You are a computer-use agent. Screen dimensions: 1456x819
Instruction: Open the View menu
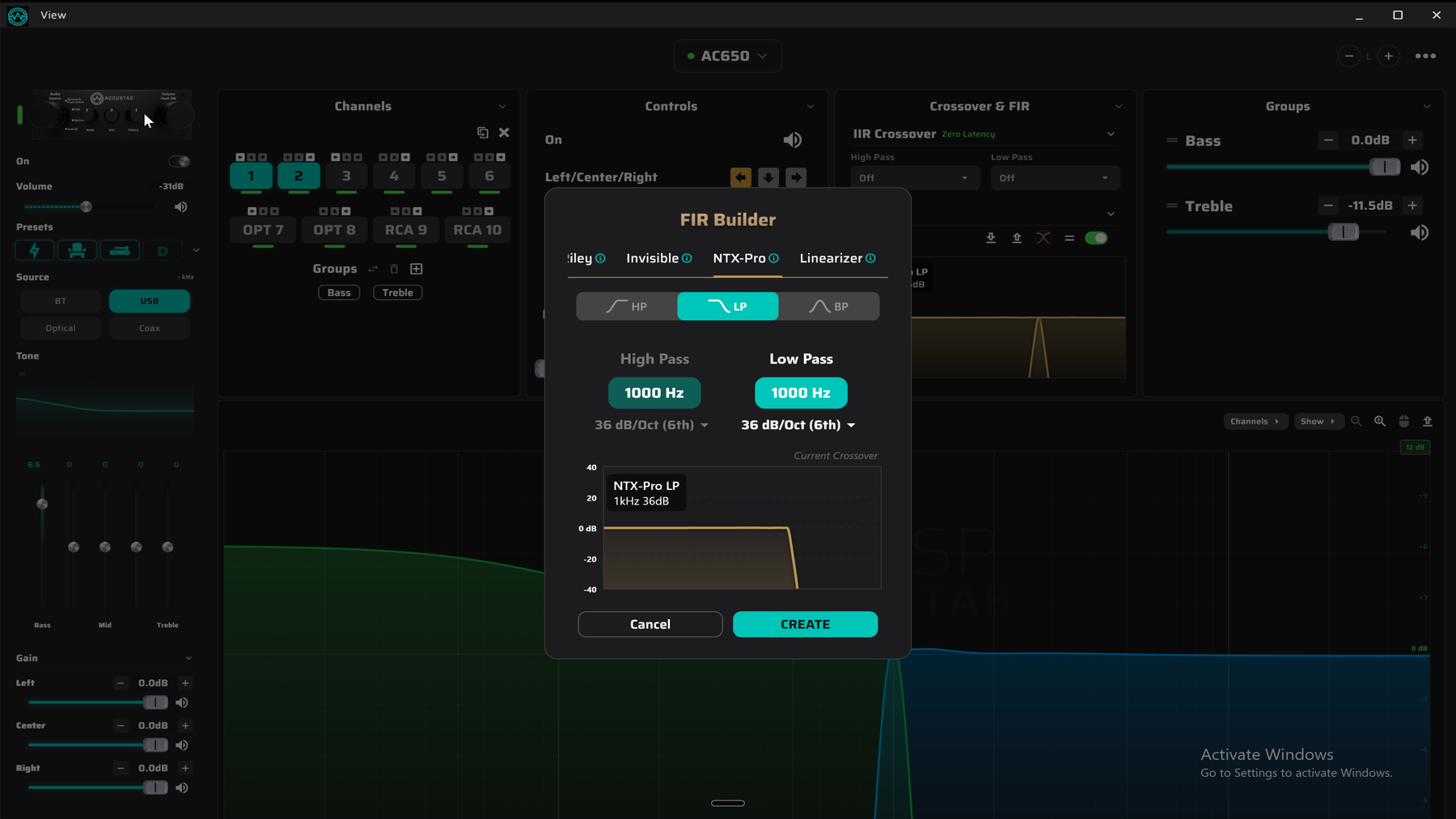[53, 15]
